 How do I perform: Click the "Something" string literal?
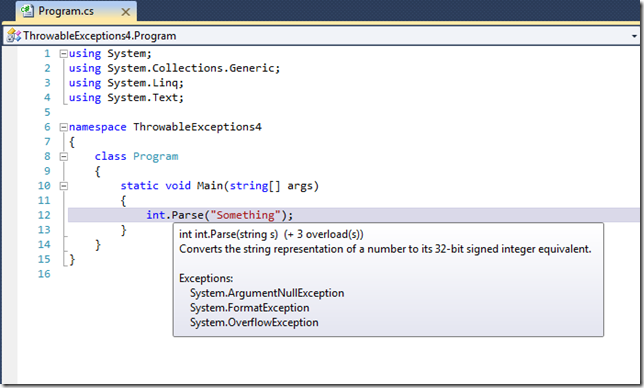(x=245, y=215)
